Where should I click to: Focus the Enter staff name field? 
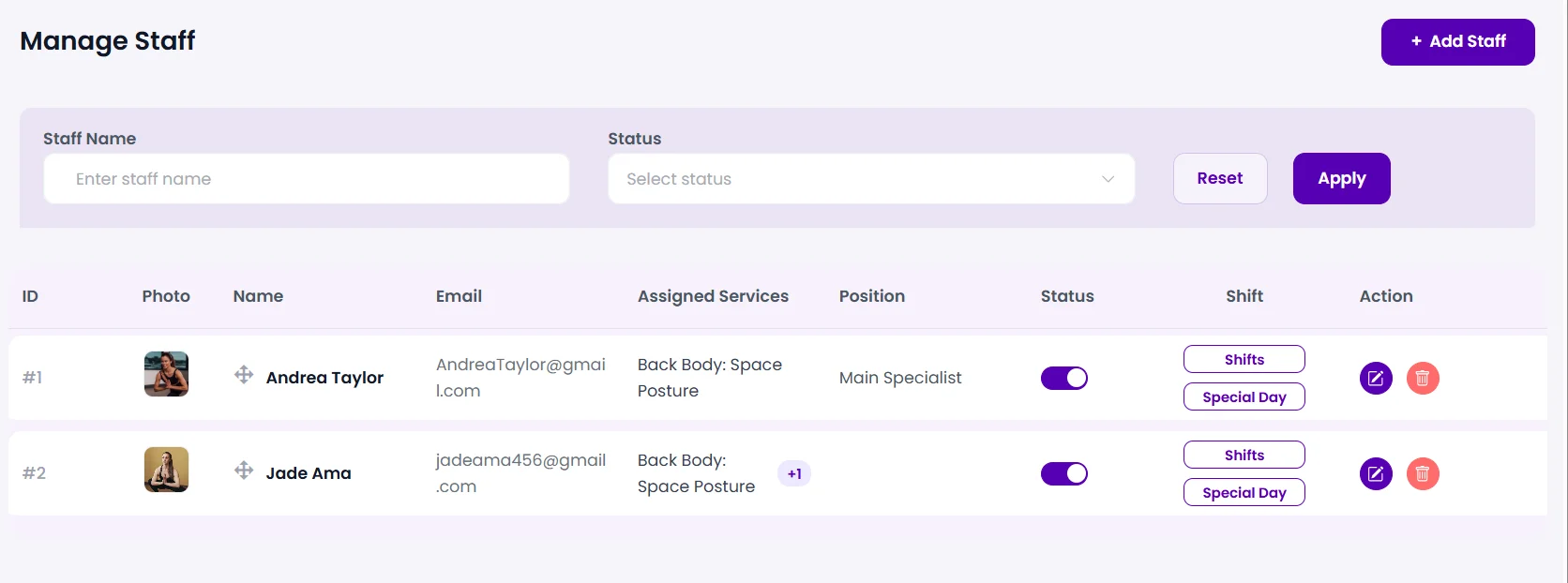307,179
